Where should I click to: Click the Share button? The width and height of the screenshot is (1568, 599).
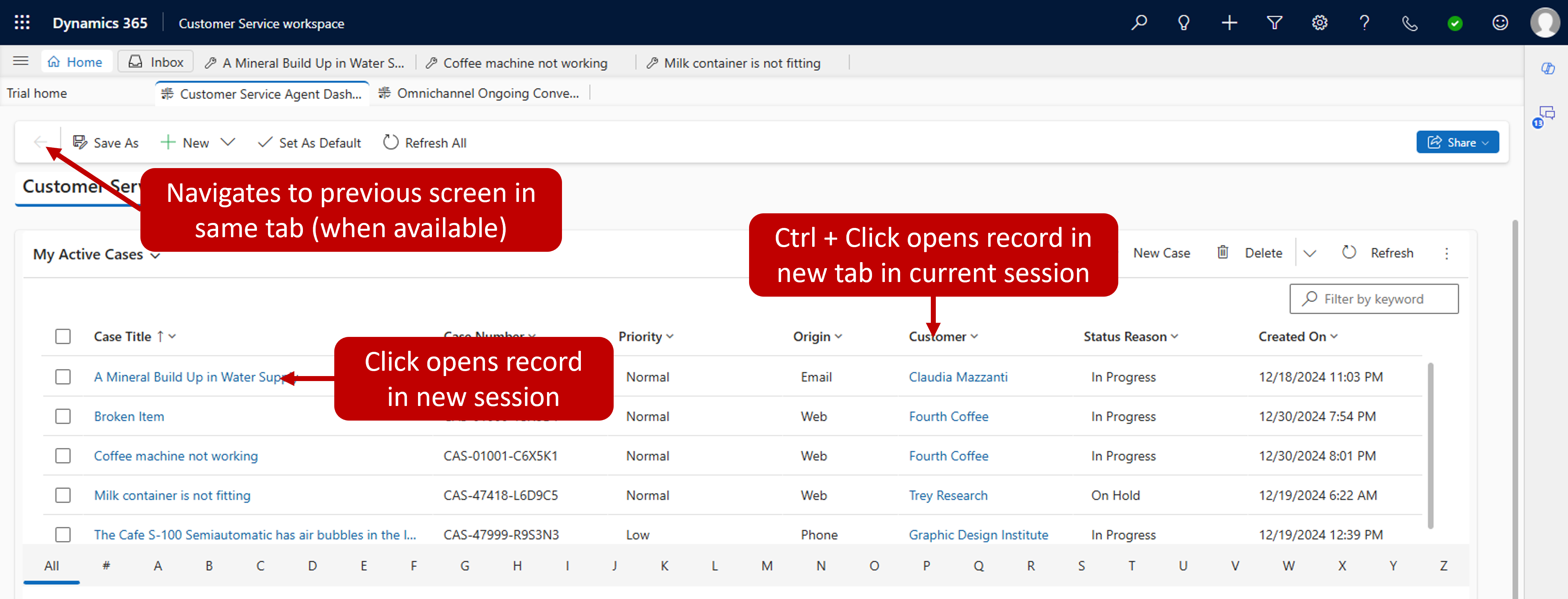pyautogui.click(x=1457, y=142)
